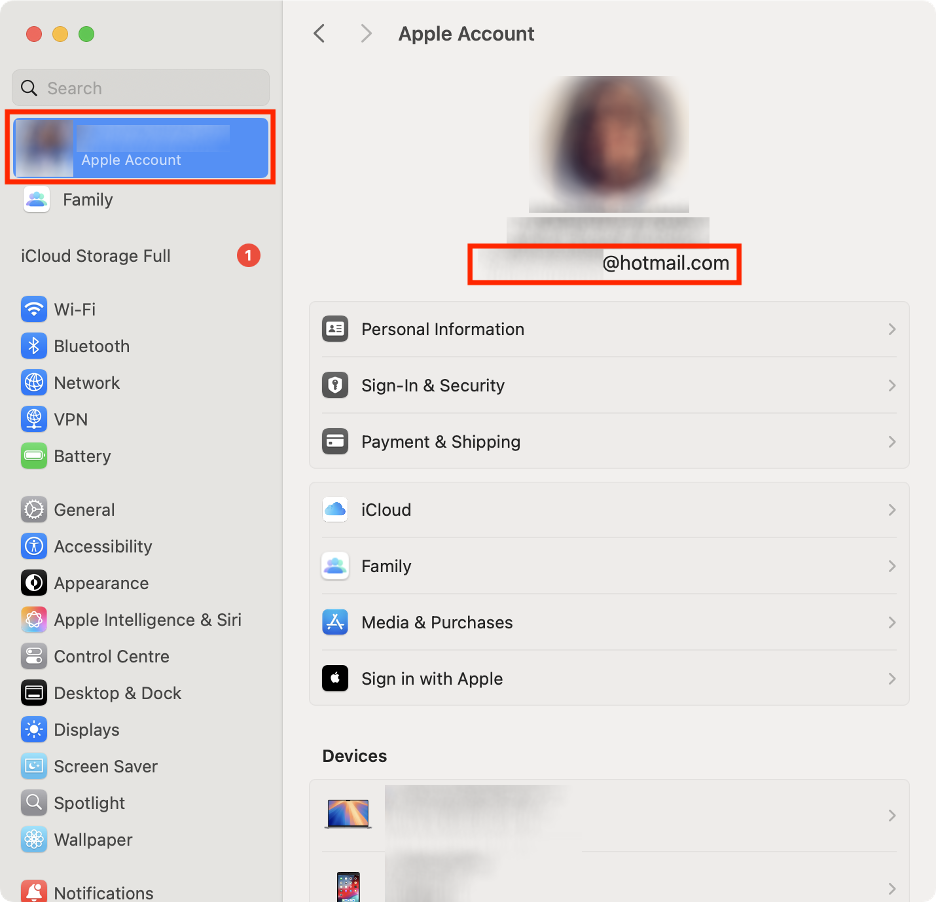The image size is (936, 902).
Task: Click the Desktop & Dock icon
Action: (34, 693)
